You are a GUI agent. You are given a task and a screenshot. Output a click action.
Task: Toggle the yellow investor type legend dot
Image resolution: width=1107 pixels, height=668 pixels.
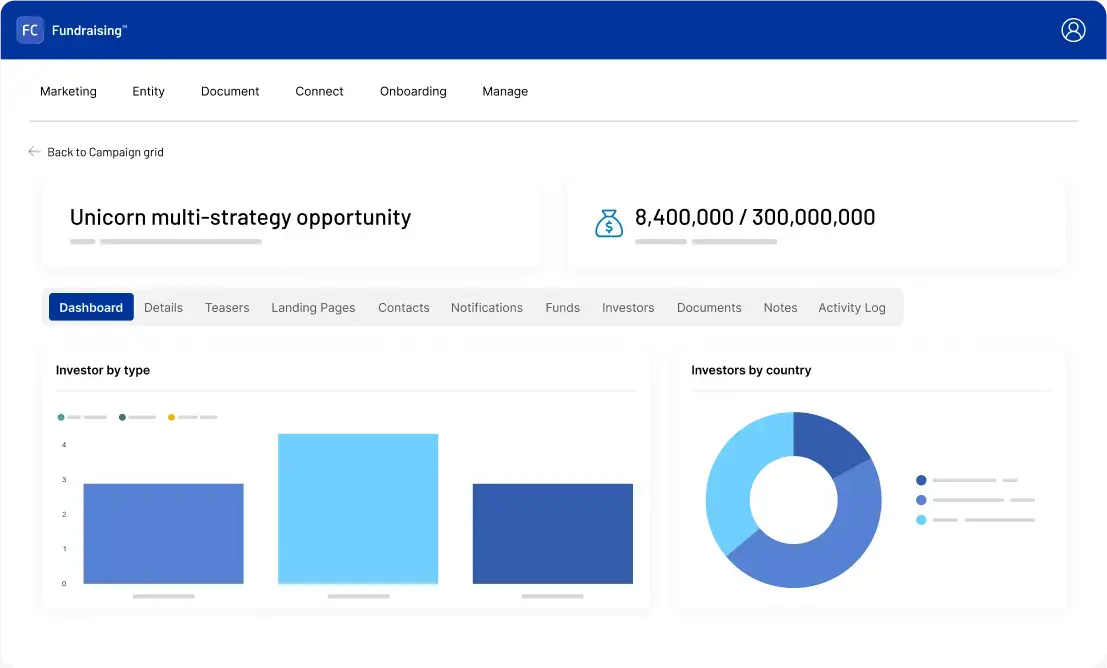tap(170, 417)
